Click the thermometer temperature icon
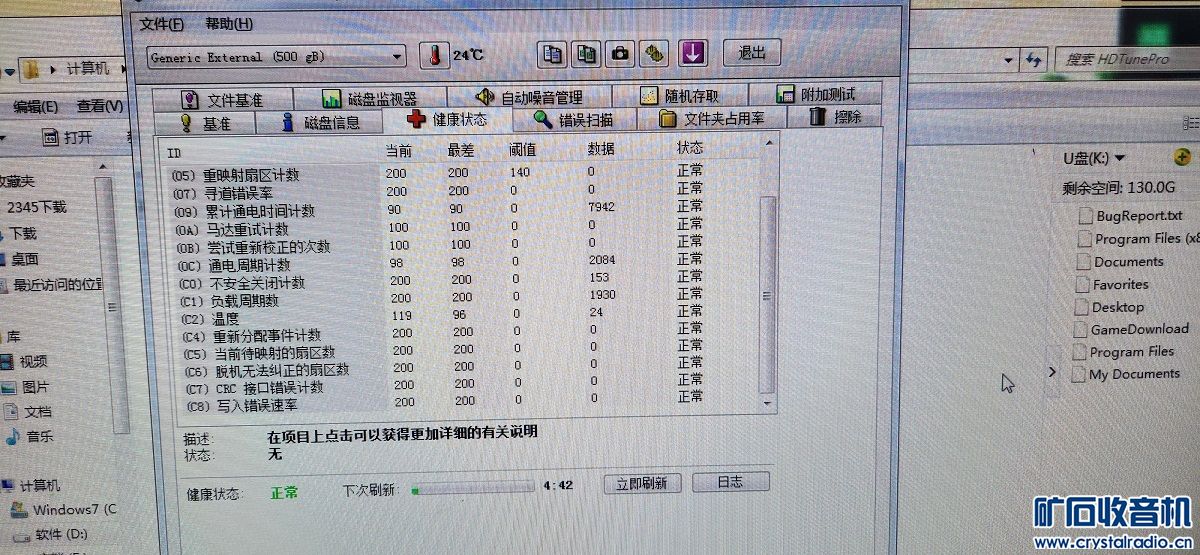1200x555 pixels. (x=434, y=55)
